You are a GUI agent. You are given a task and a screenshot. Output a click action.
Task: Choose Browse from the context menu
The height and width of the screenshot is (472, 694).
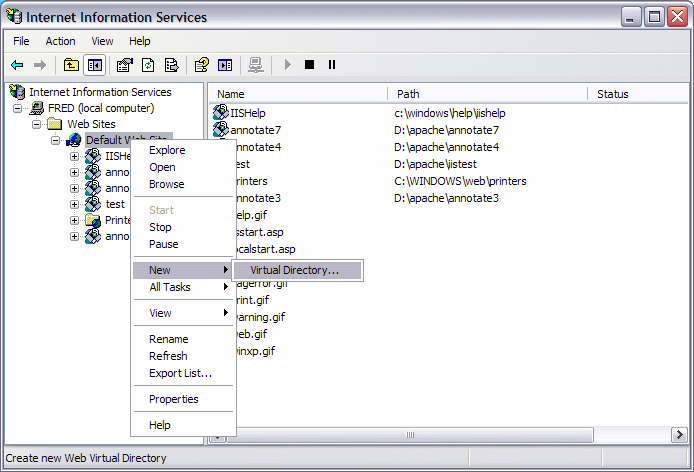point(183,184)
